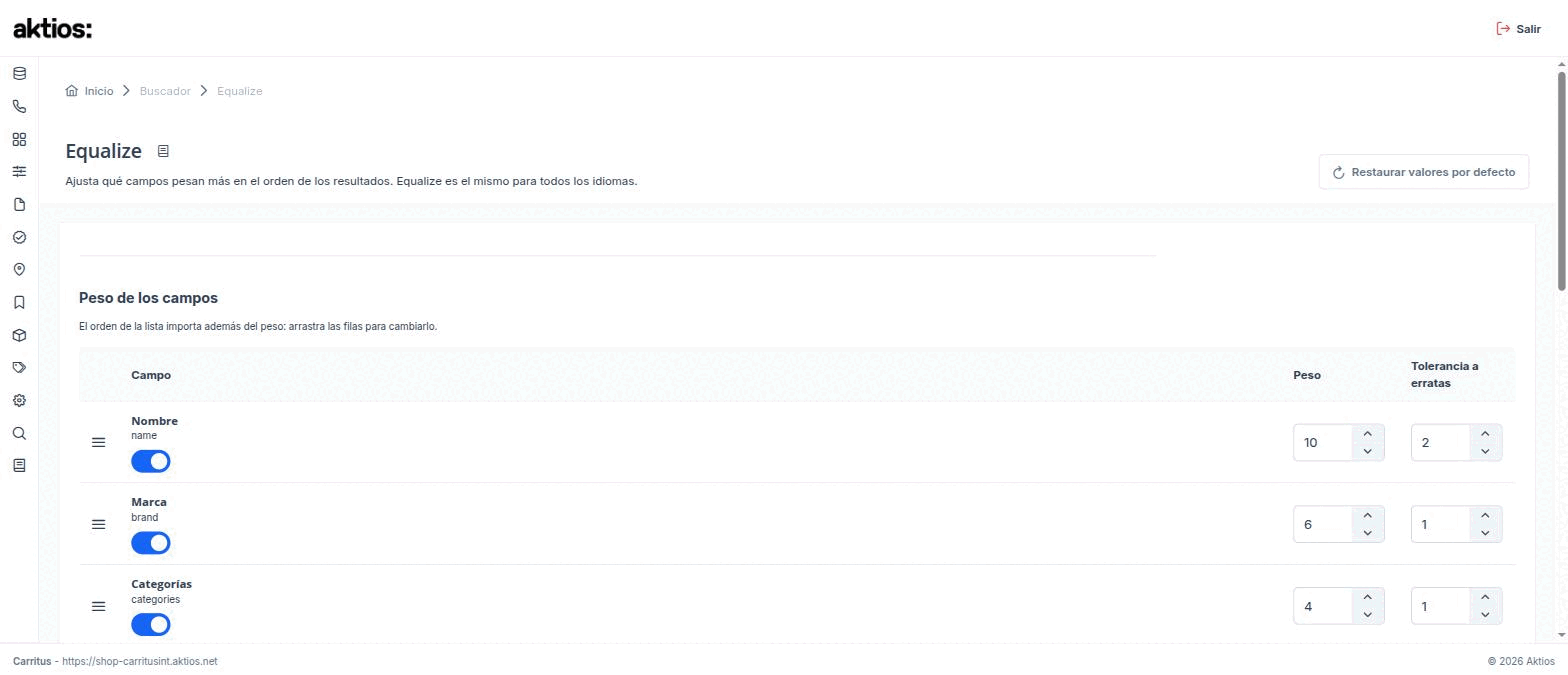
Task: Click the Peso input for Marca
Action: 1323,524
